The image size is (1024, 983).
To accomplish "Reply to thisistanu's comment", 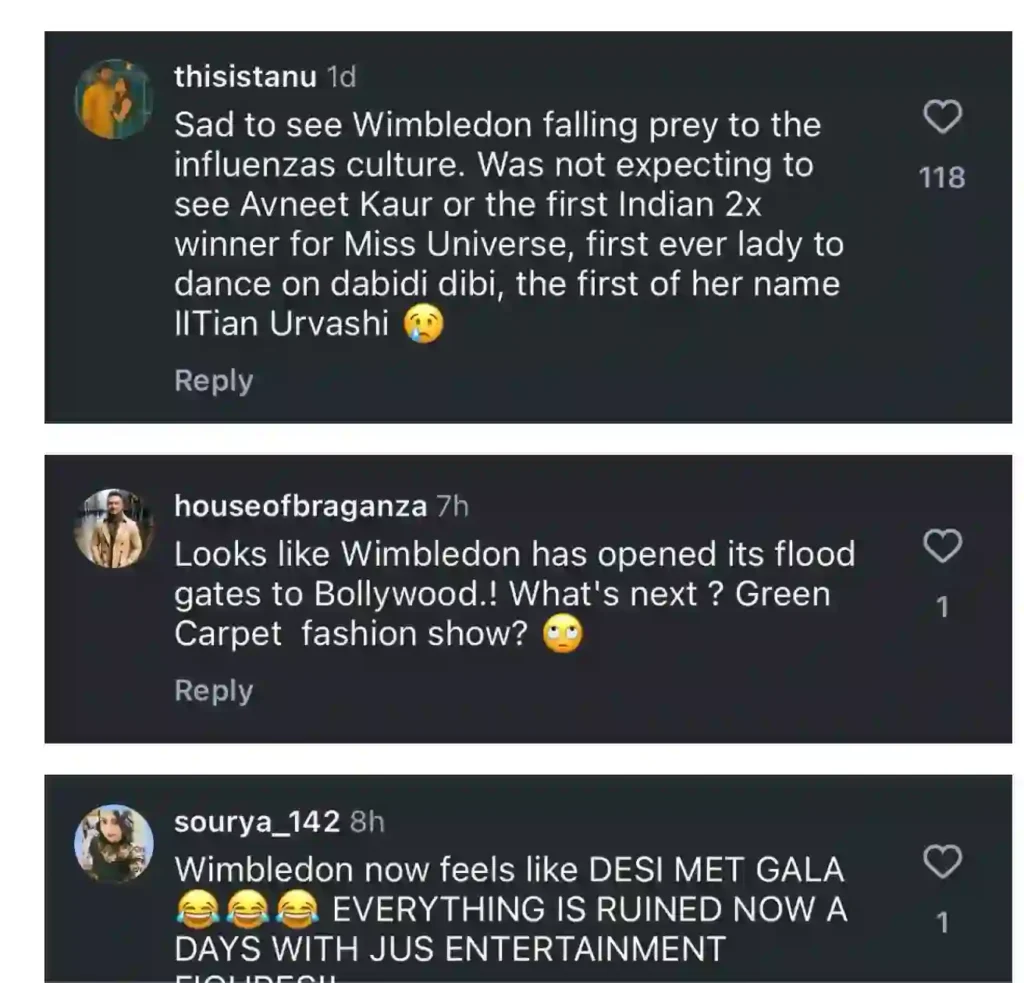I will [x=213, y=381].
